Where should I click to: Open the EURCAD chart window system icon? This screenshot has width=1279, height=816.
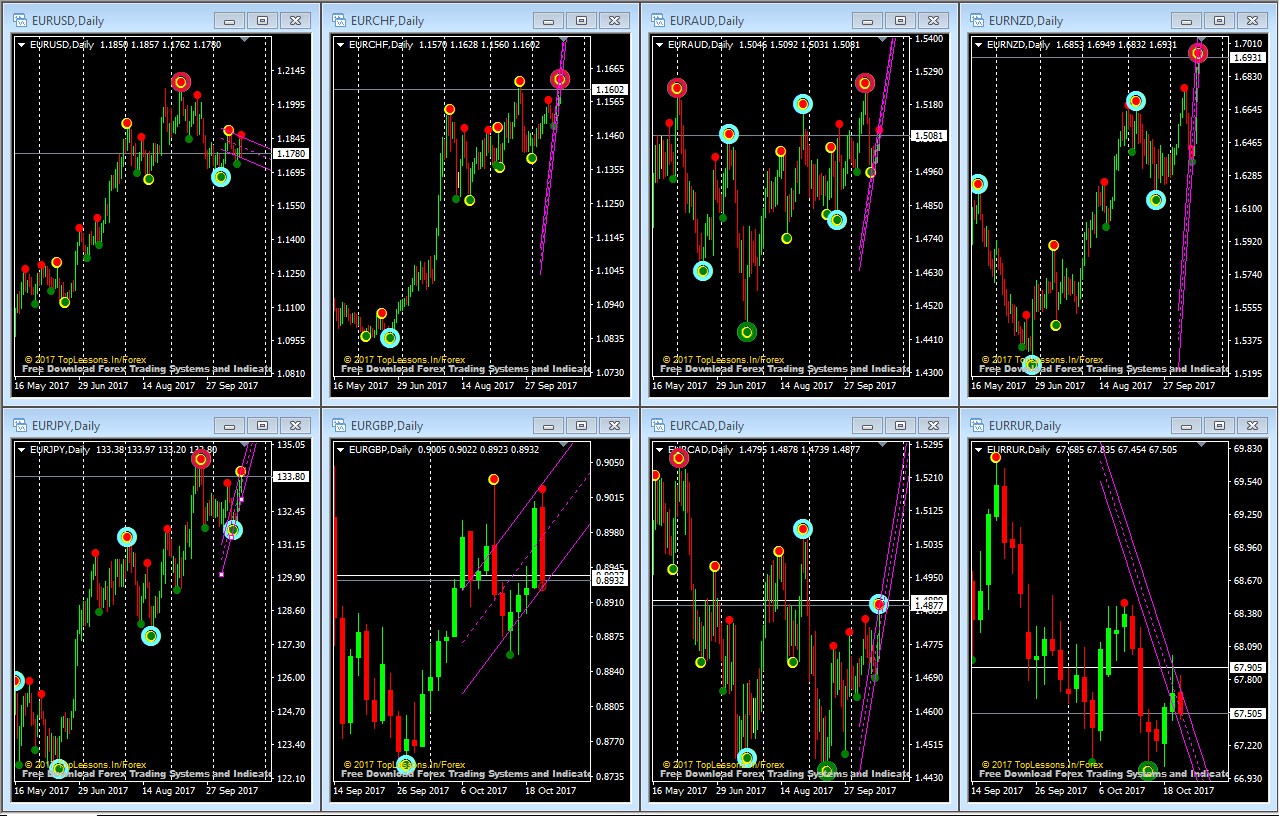[657, 425]
